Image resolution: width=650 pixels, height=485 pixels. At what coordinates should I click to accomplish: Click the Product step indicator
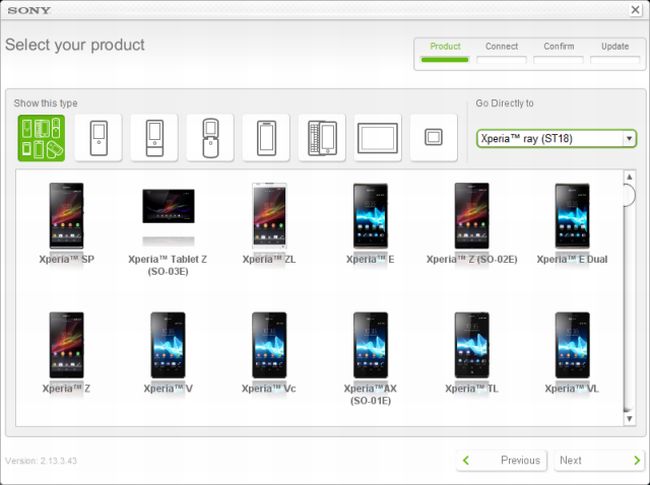pyautogui.click(x=445, y=52)
